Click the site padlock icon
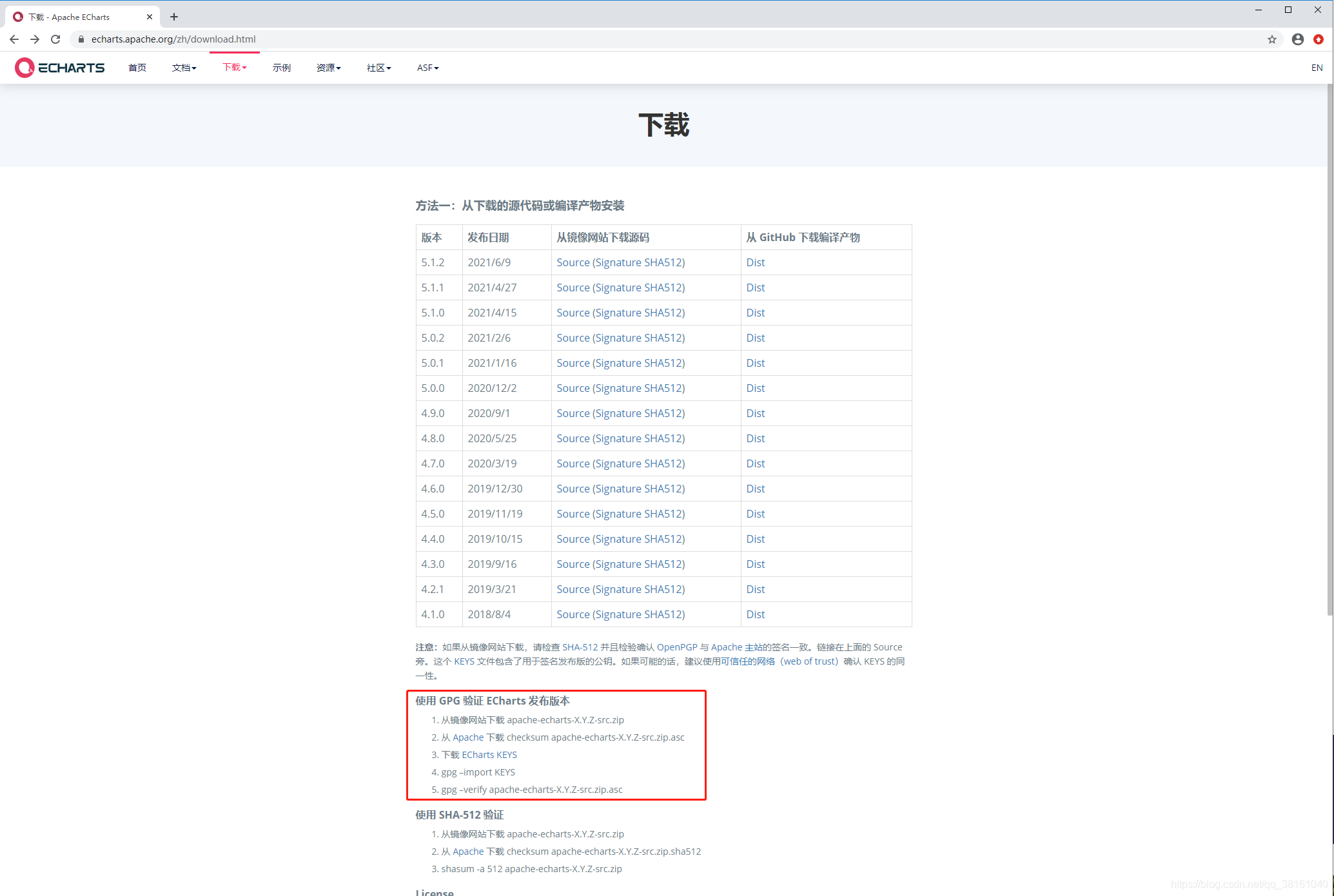 pos(81,39)
